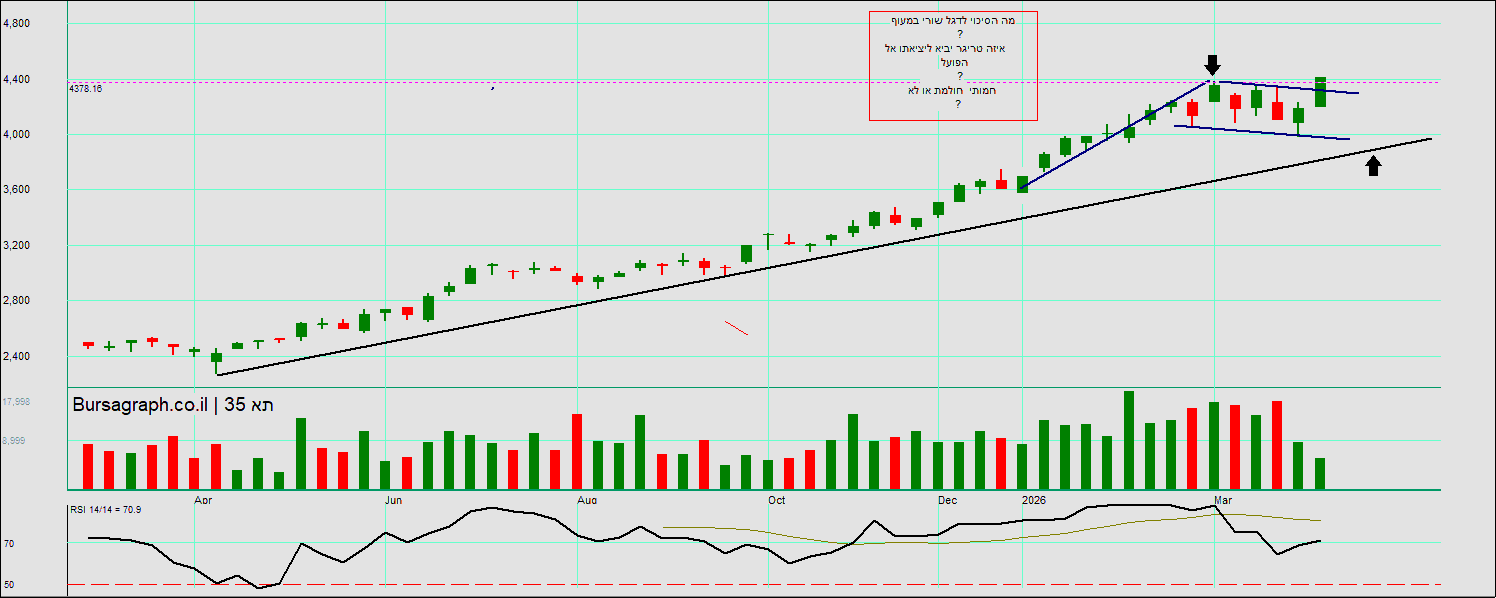Click the 17,998 volume scale label
The image size is (1496, 598).
click(16, 402)
